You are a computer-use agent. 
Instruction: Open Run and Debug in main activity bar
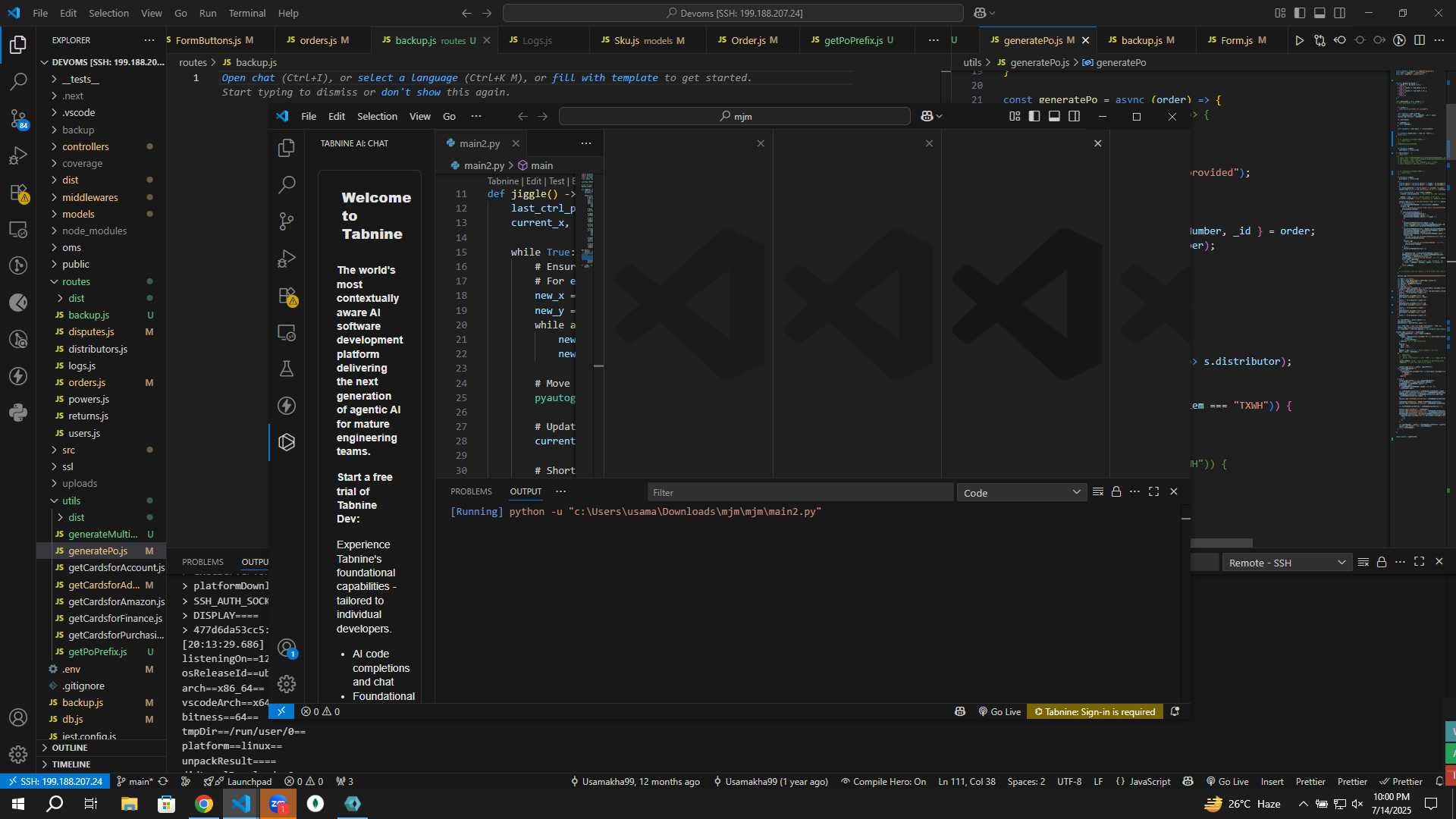18,155
